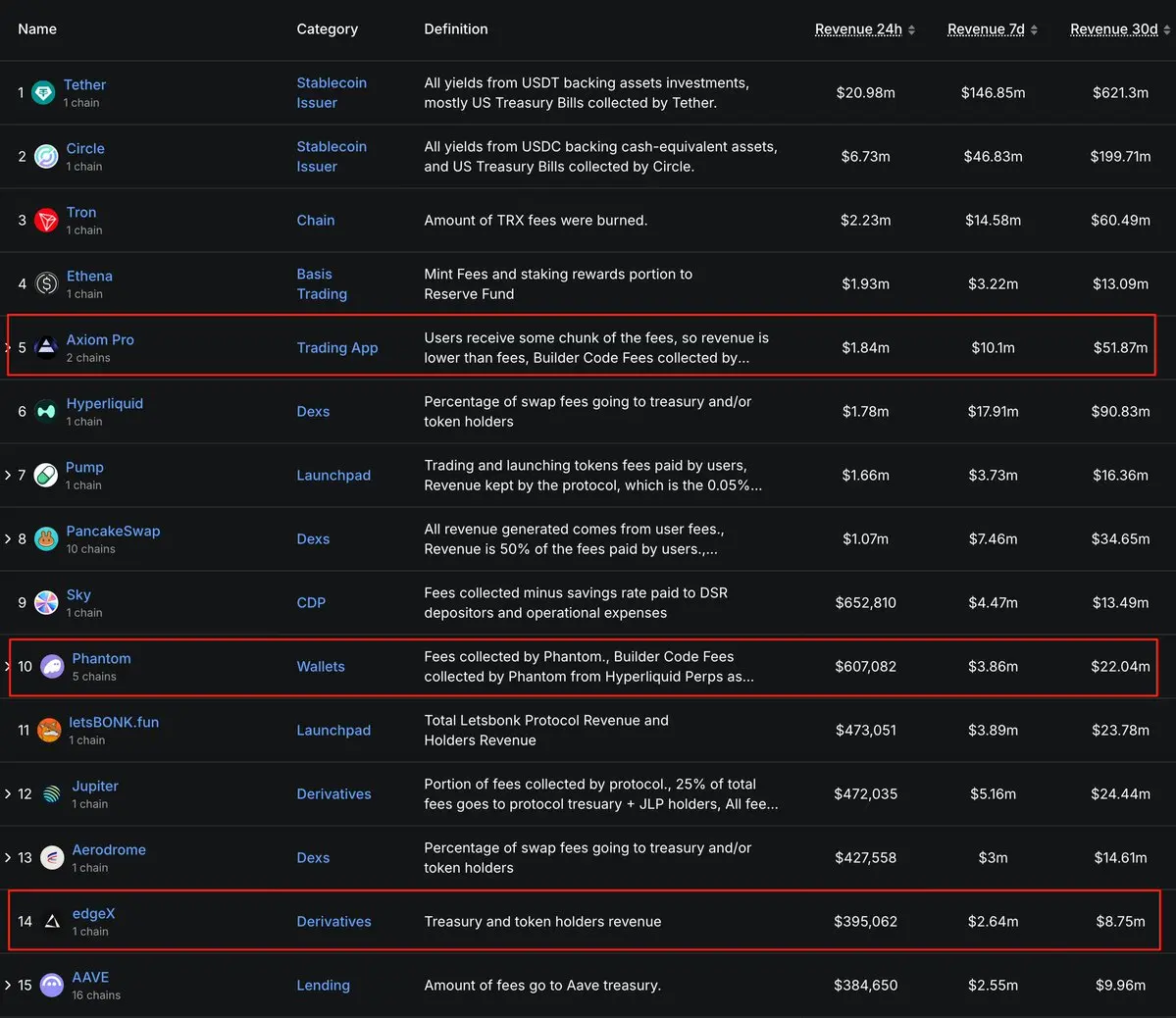Expand the AAVE row chevron

(8, 985)
